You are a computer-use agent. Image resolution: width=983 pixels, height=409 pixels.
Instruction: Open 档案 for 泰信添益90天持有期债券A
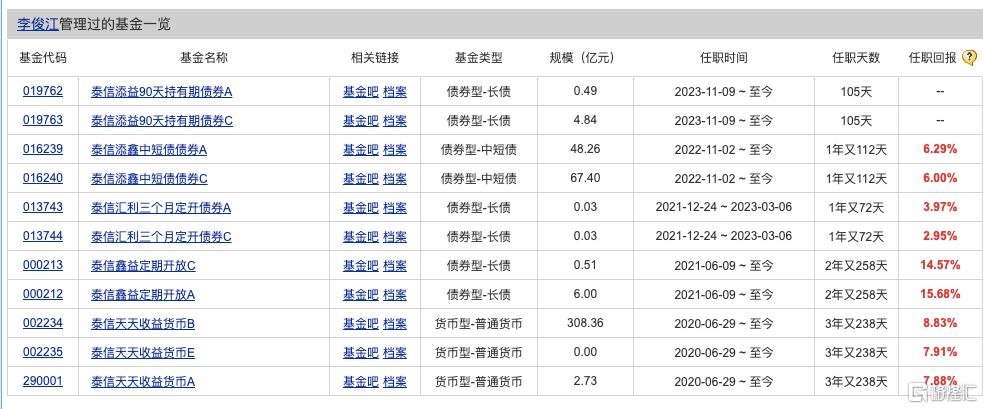click(395, 92)
